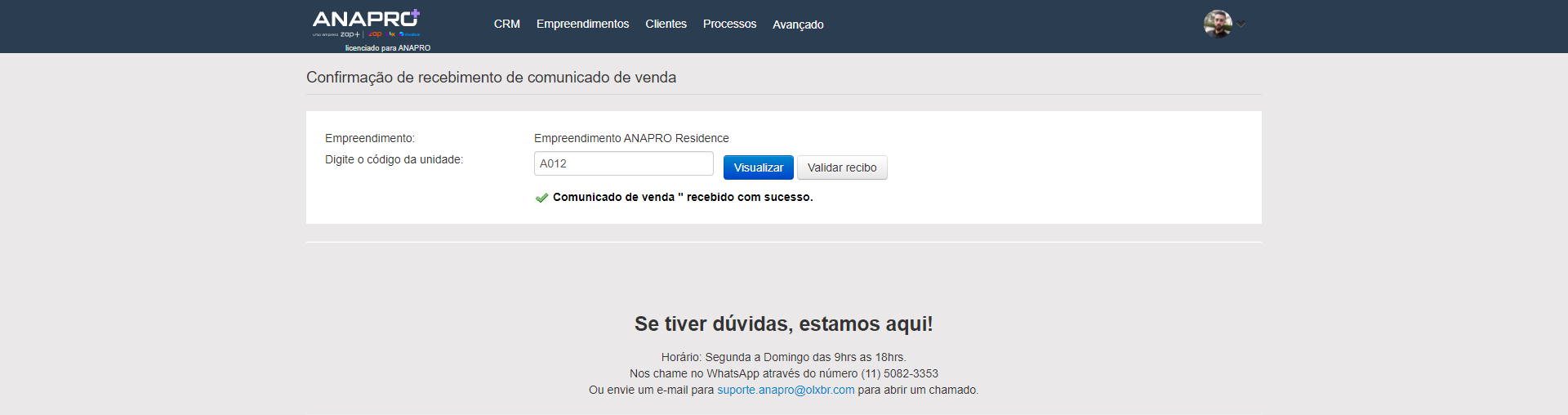Focus the unit code field containing A012
This screenshot has width=1568, height=415.
point(623,163)
